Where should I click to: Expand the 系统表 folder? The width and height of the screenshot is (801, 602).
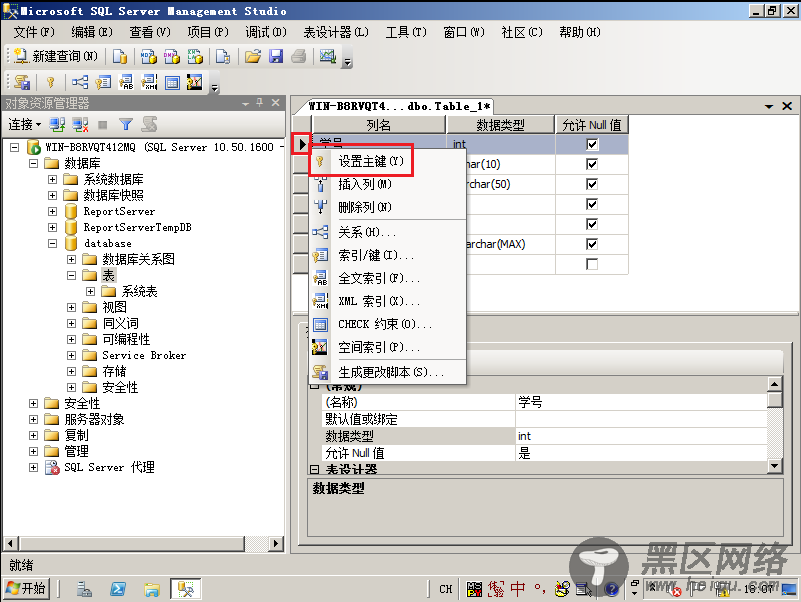90,291
